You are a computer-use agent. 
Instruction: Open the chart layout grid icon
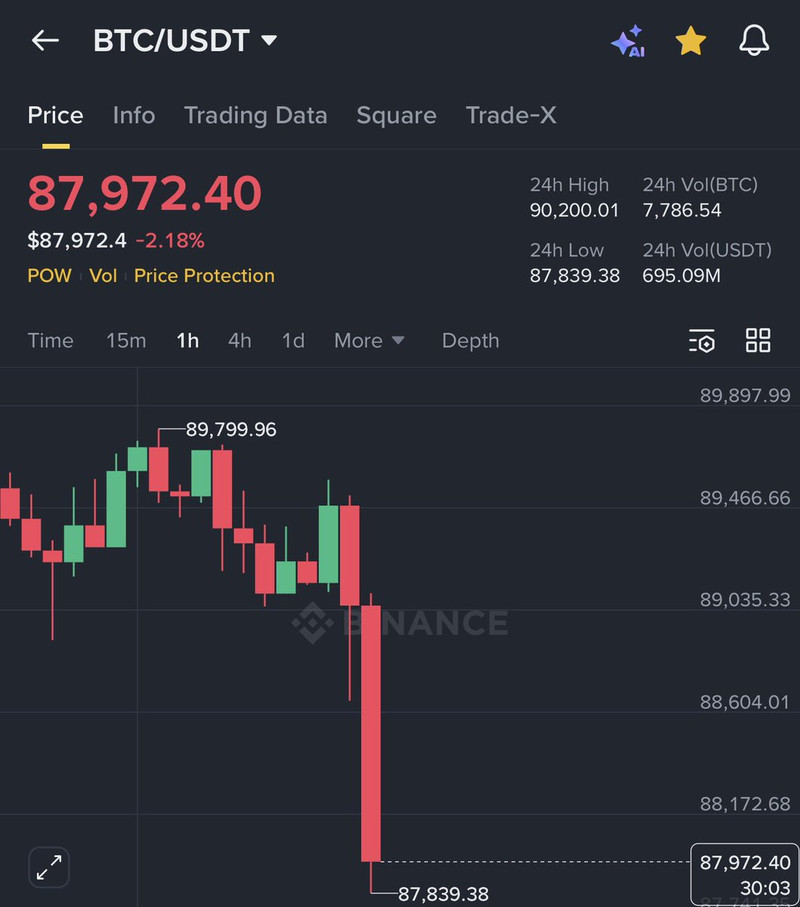pos(758,341)
